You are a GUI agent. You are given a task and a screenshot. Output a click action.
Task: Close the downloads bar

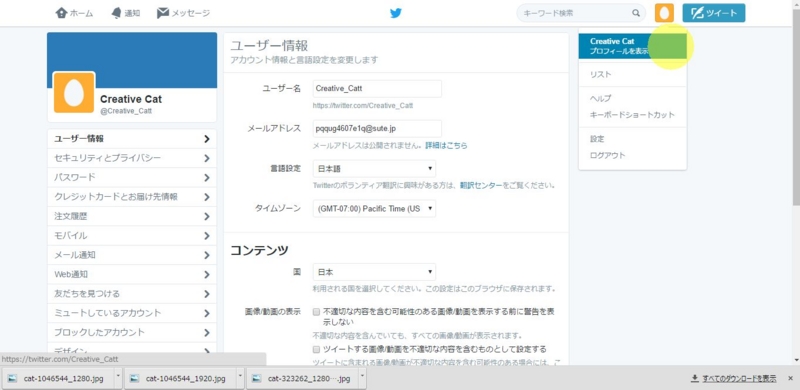click(x=790, y=378)
